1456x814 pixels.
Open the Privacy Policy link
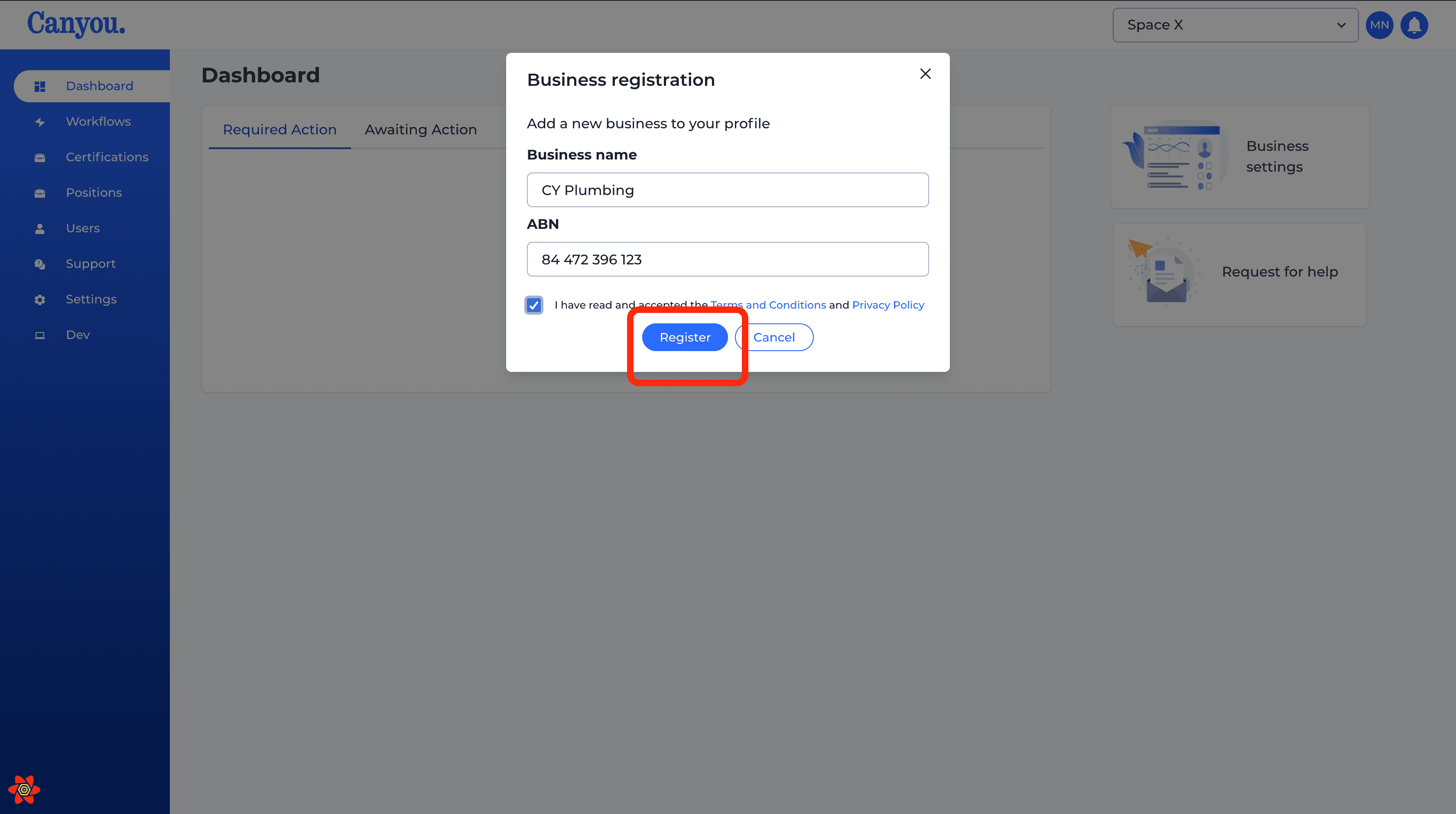888,305
